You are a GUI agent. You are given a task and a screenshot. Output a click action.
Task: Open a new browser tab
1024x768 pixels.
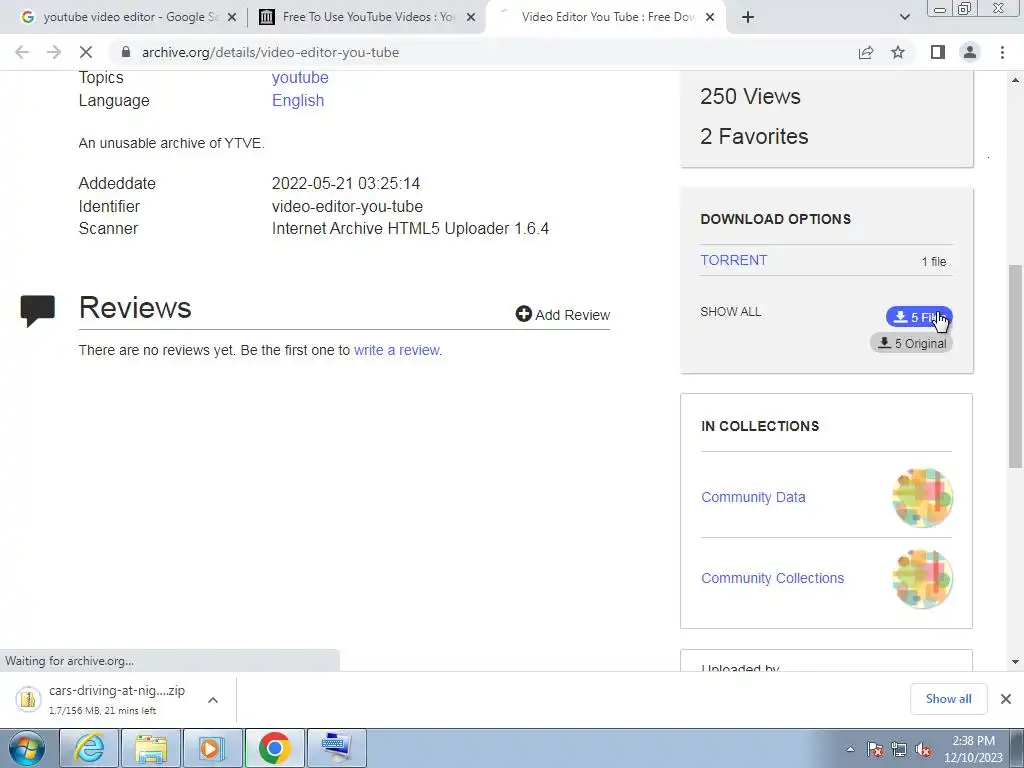point(748,17)
